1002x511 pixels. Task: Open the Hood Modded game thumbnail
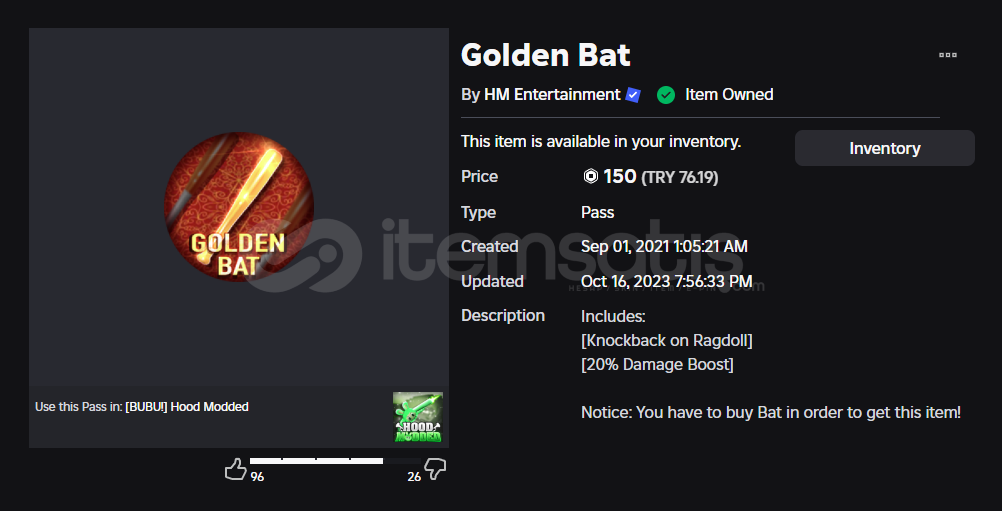[x=418, y=418]
